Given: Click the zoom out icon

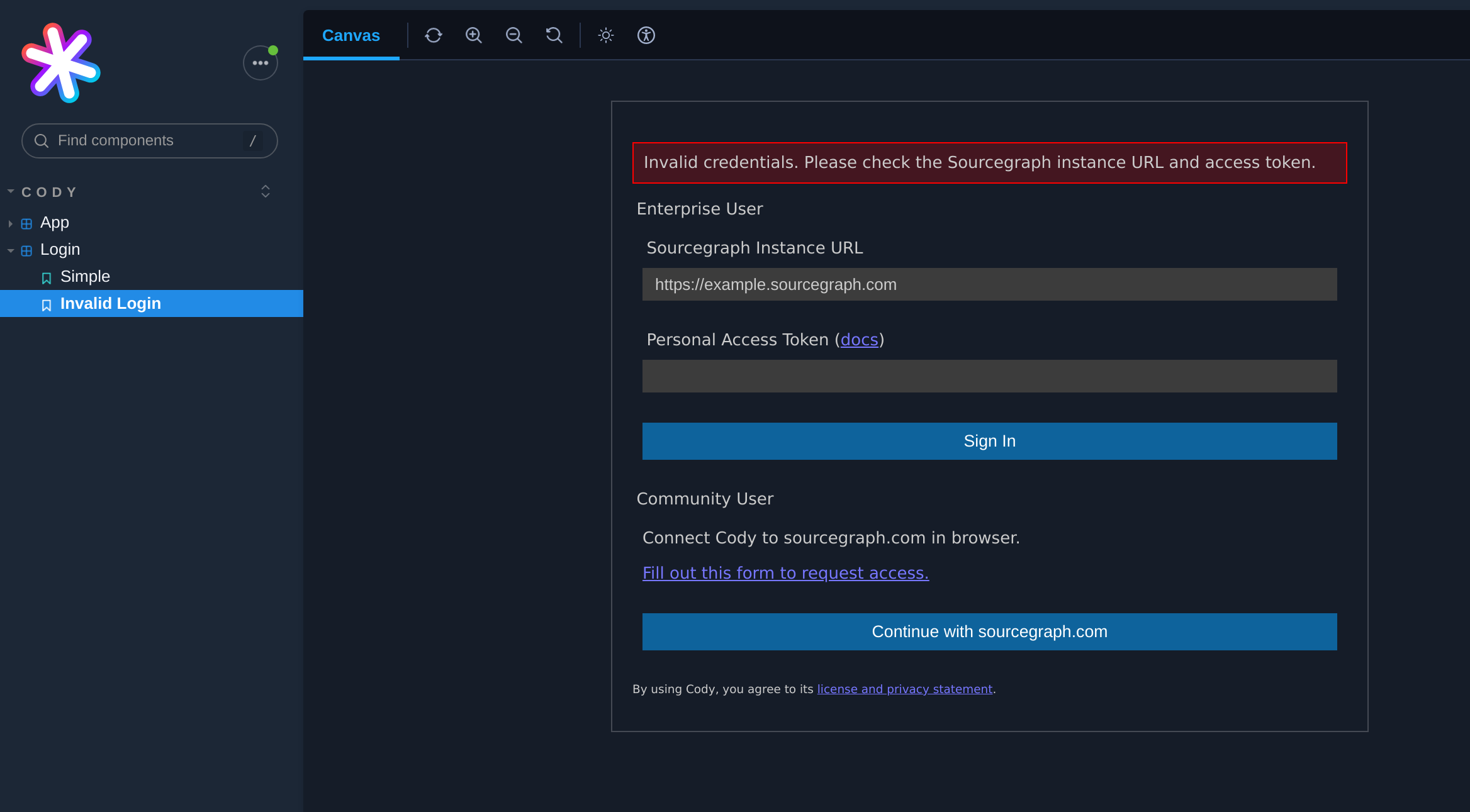Looking at the screenshot, I should (514, 35).
